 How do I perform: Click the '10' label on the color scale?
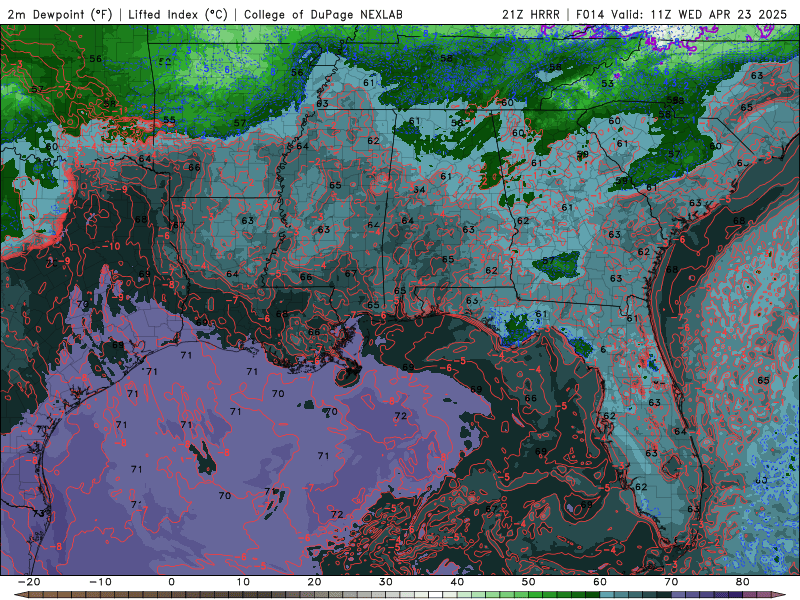click(x=243, y=582)
